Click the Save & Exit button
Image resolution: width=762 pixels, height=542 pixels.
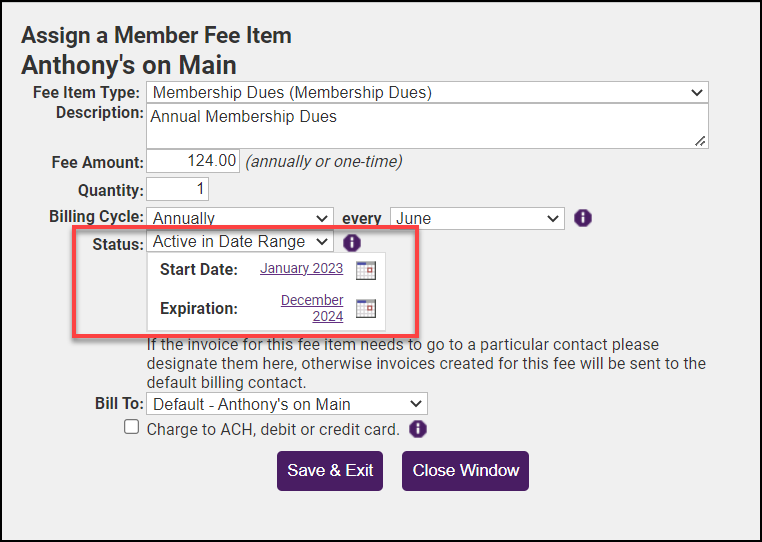pyautogui.click(x=330, y=470)
